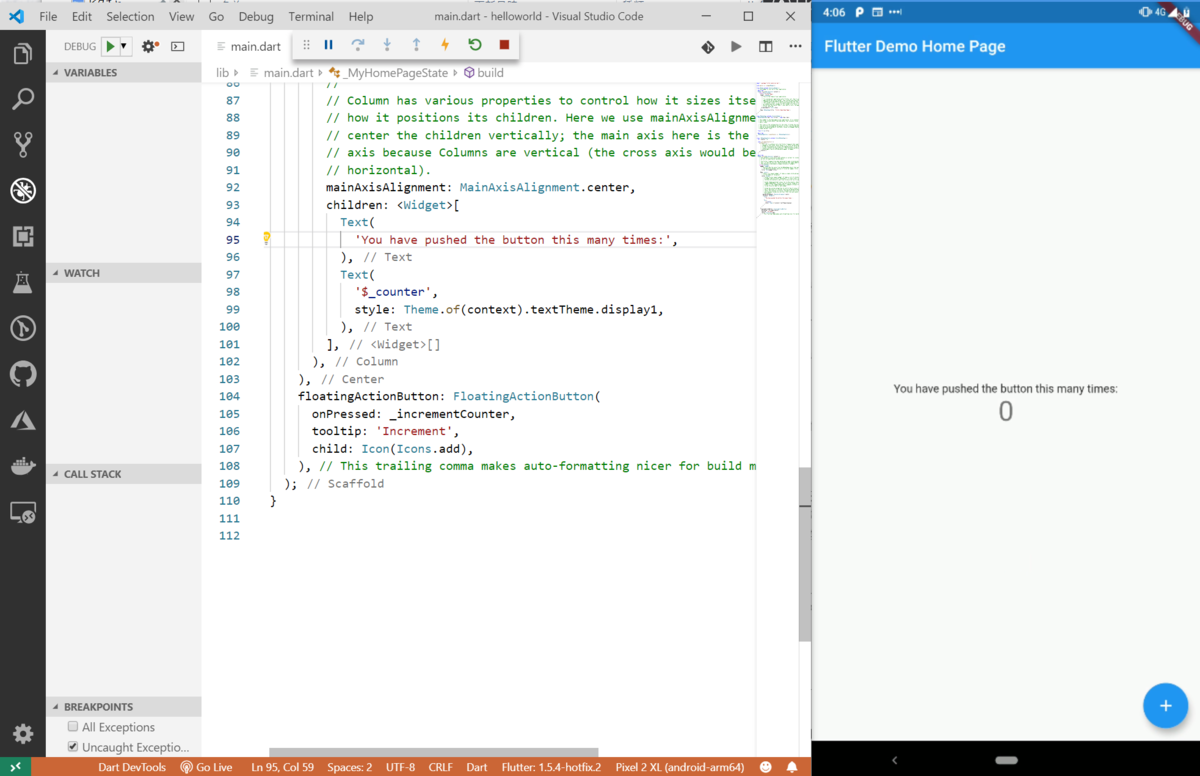Open the Search view in activity bar
Screen dimensions: 1200x776
23,99
